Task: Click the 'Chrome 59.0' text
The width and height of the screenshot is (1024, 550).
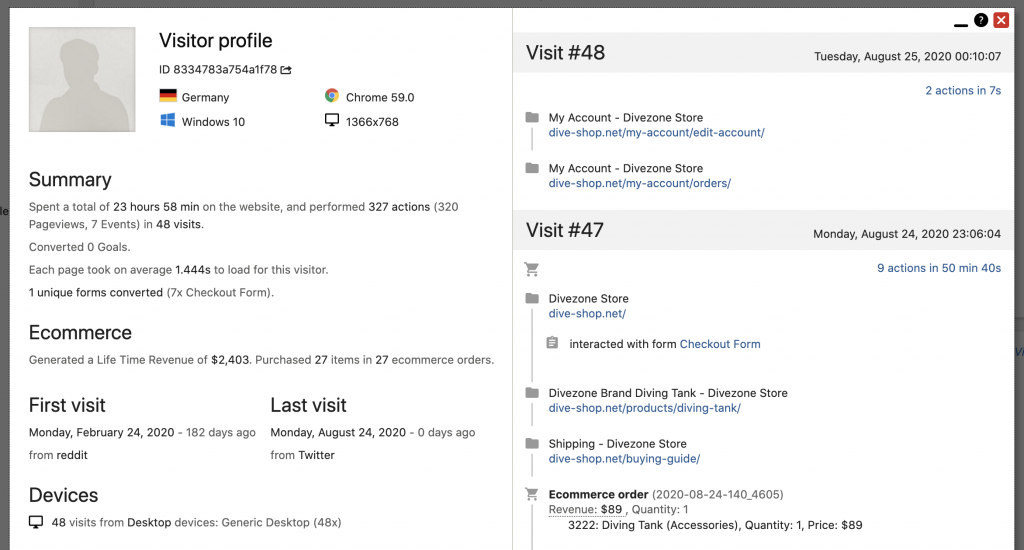Action: 380,97
